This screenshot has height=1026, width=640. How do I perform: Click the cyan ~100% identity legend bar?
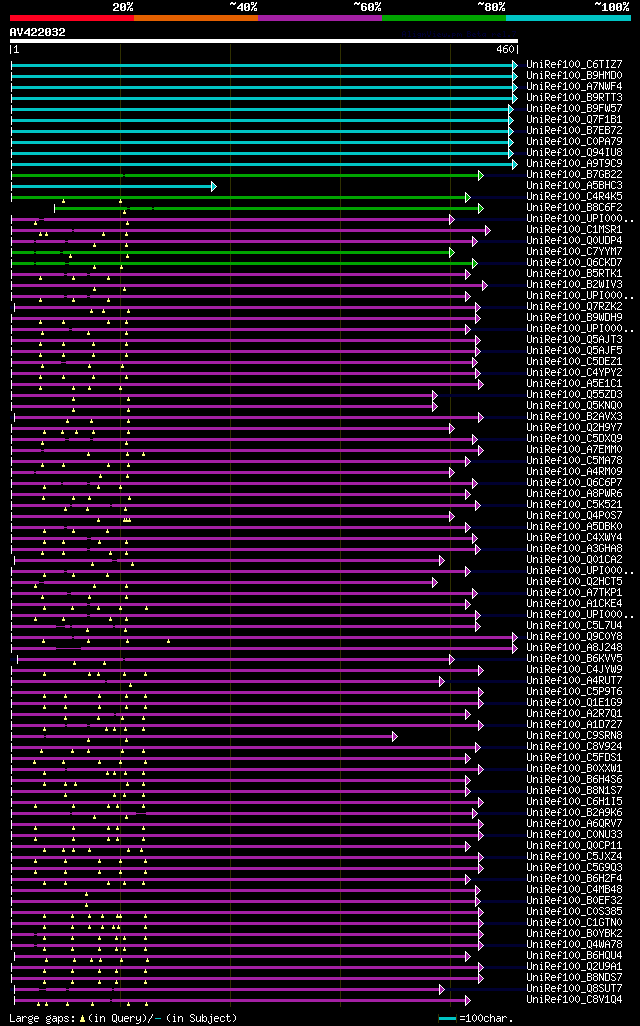tap(569, 18)
